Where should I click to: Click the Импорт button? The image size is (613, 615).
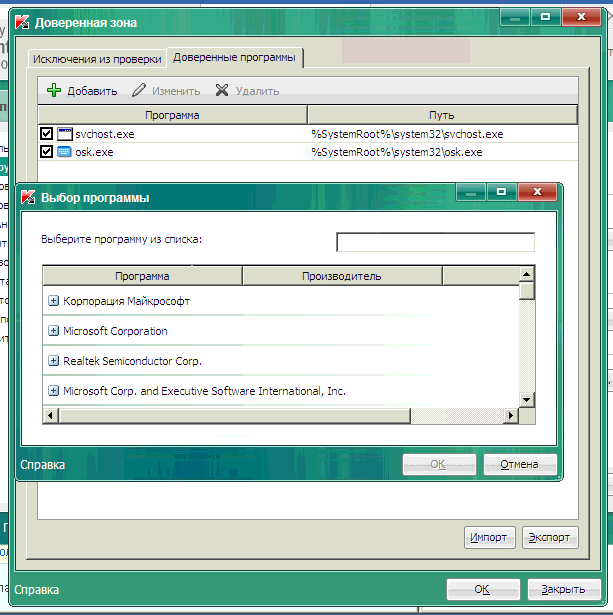(491, 537)
